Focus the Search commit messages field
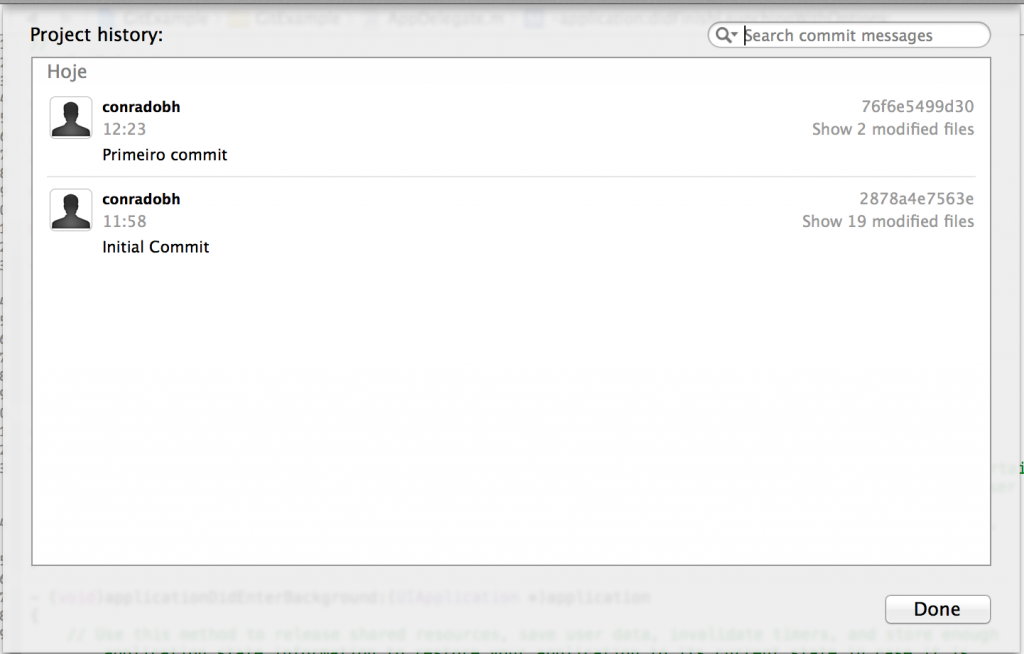This screenshot has height=654, width=1024. coord(849,35)
